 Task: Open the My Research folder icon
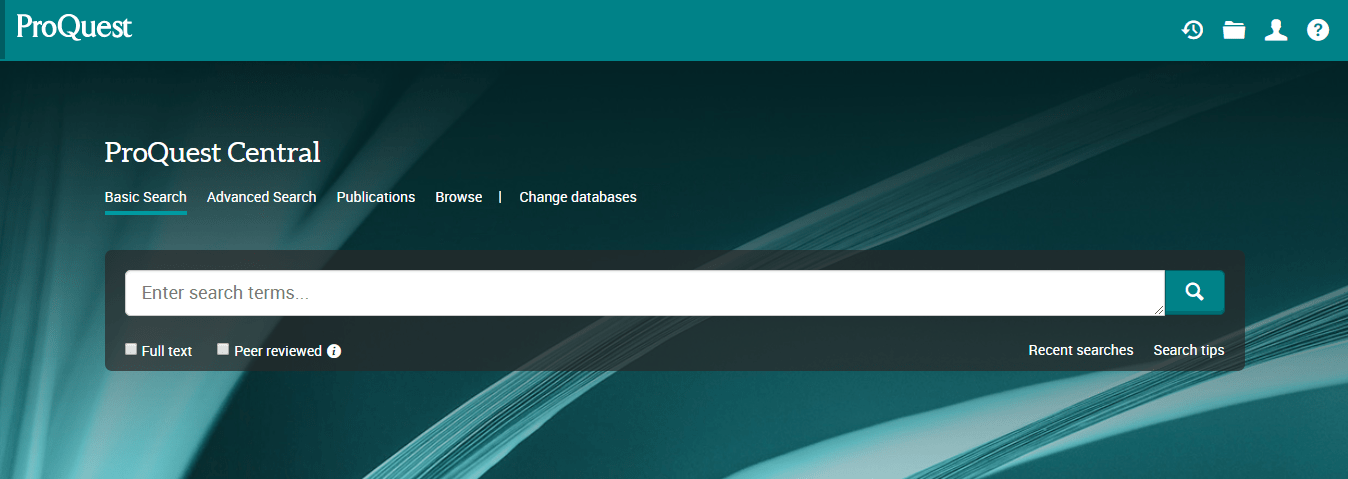(x=1234, y=30)
